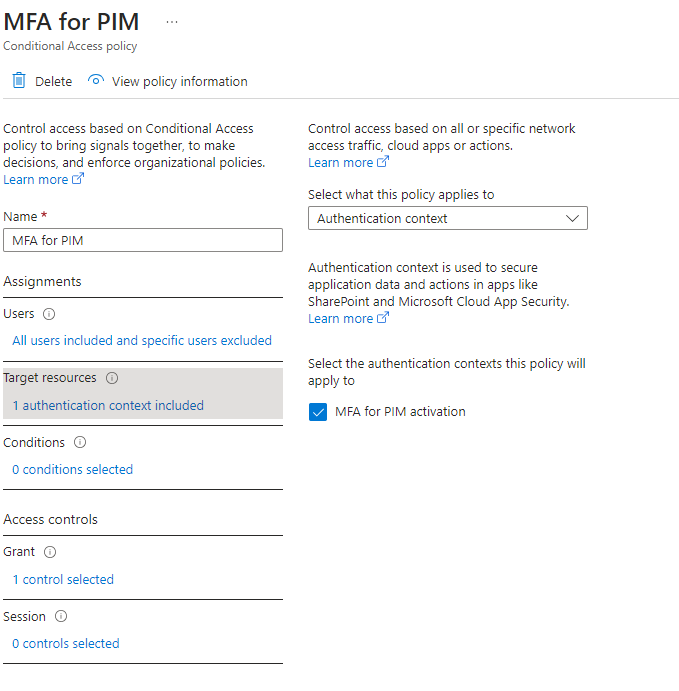Uncheck the MFA for PIM activation checkbox
This screenshot has width=679, height=691.
pos(318,412)
